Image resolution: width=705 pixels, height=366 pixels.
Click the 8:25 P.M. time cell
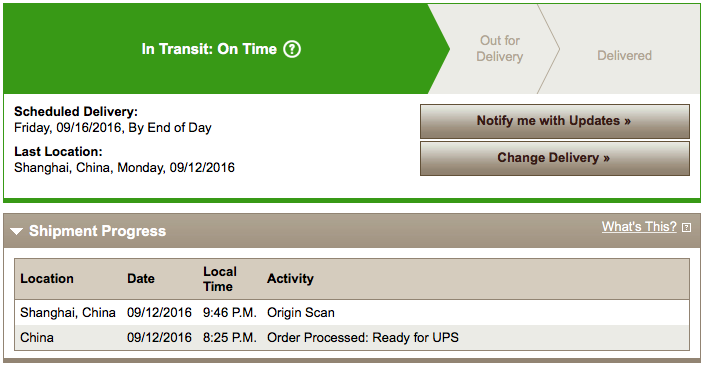click(x=229, y=338)
